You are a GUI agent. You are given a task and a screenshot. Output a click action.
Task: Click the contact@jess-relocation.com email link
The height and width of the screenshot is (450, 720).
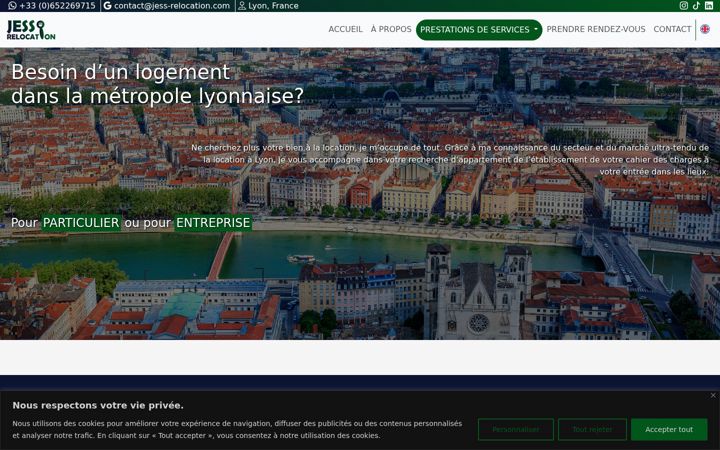tap(167, 6)
